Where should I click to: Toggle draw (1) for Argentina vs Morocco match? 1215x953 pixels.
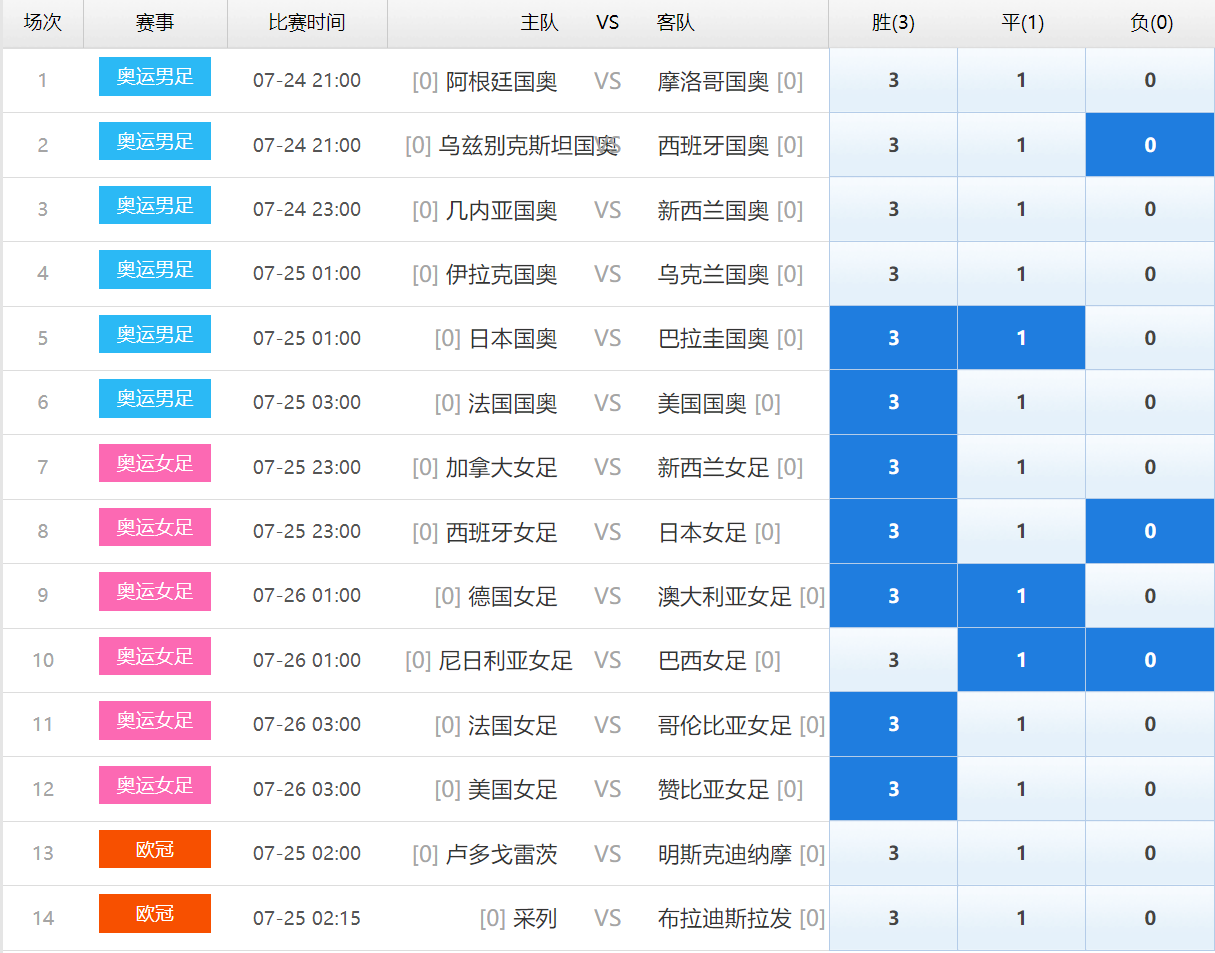coord(1021,81)
